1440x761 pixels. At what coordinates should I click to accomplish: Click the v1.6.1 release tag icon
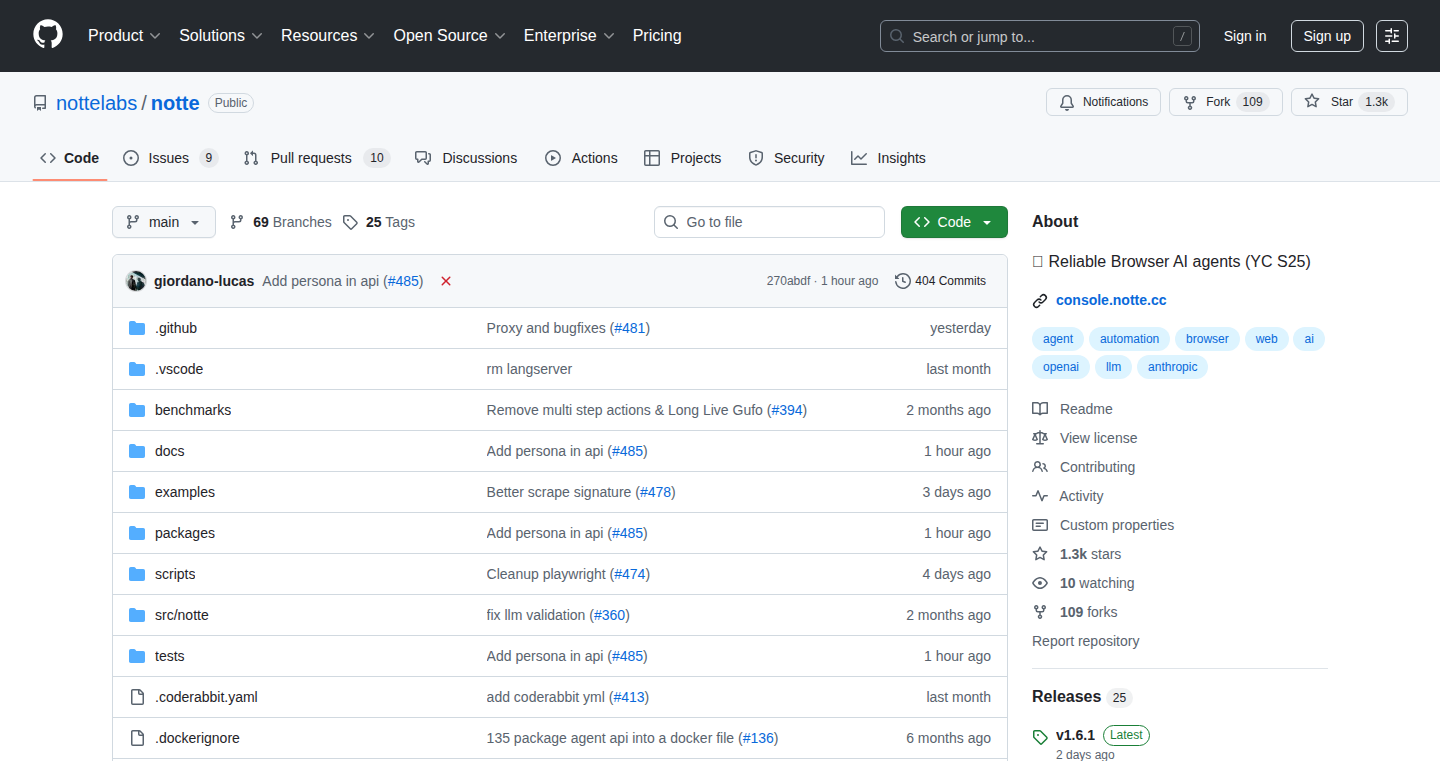click(x=1040, y=736)
